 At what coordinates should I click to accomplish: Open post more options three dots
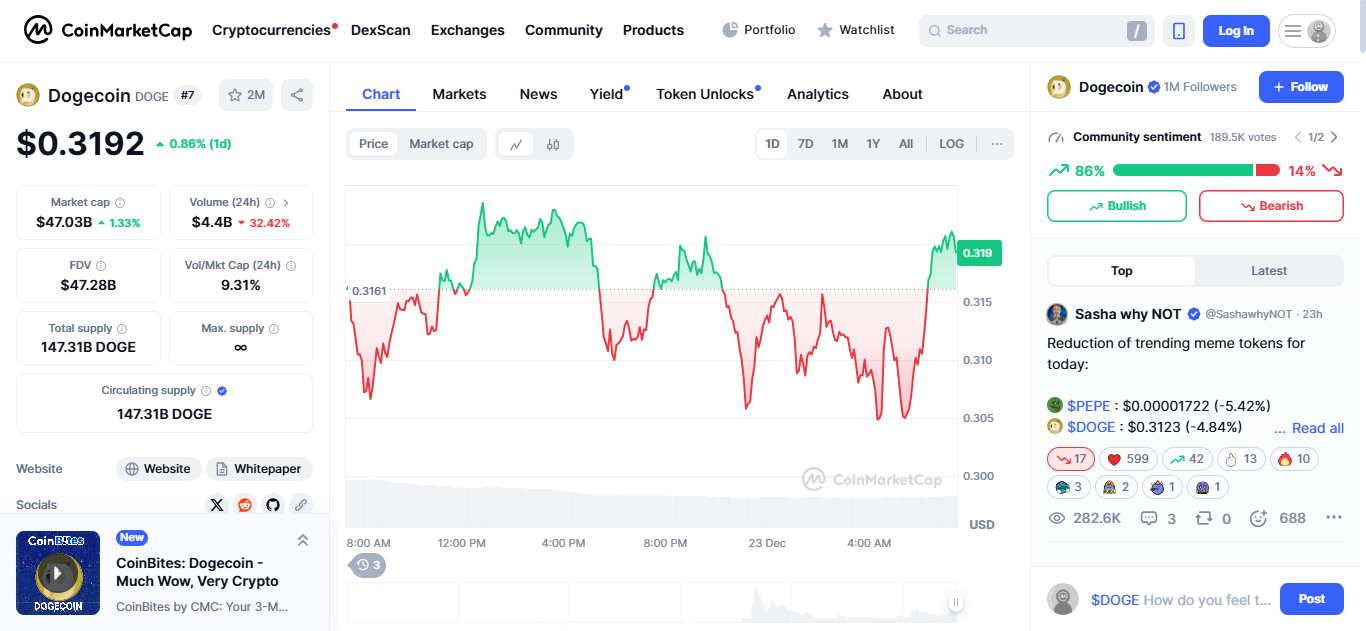click(1333, 518)
